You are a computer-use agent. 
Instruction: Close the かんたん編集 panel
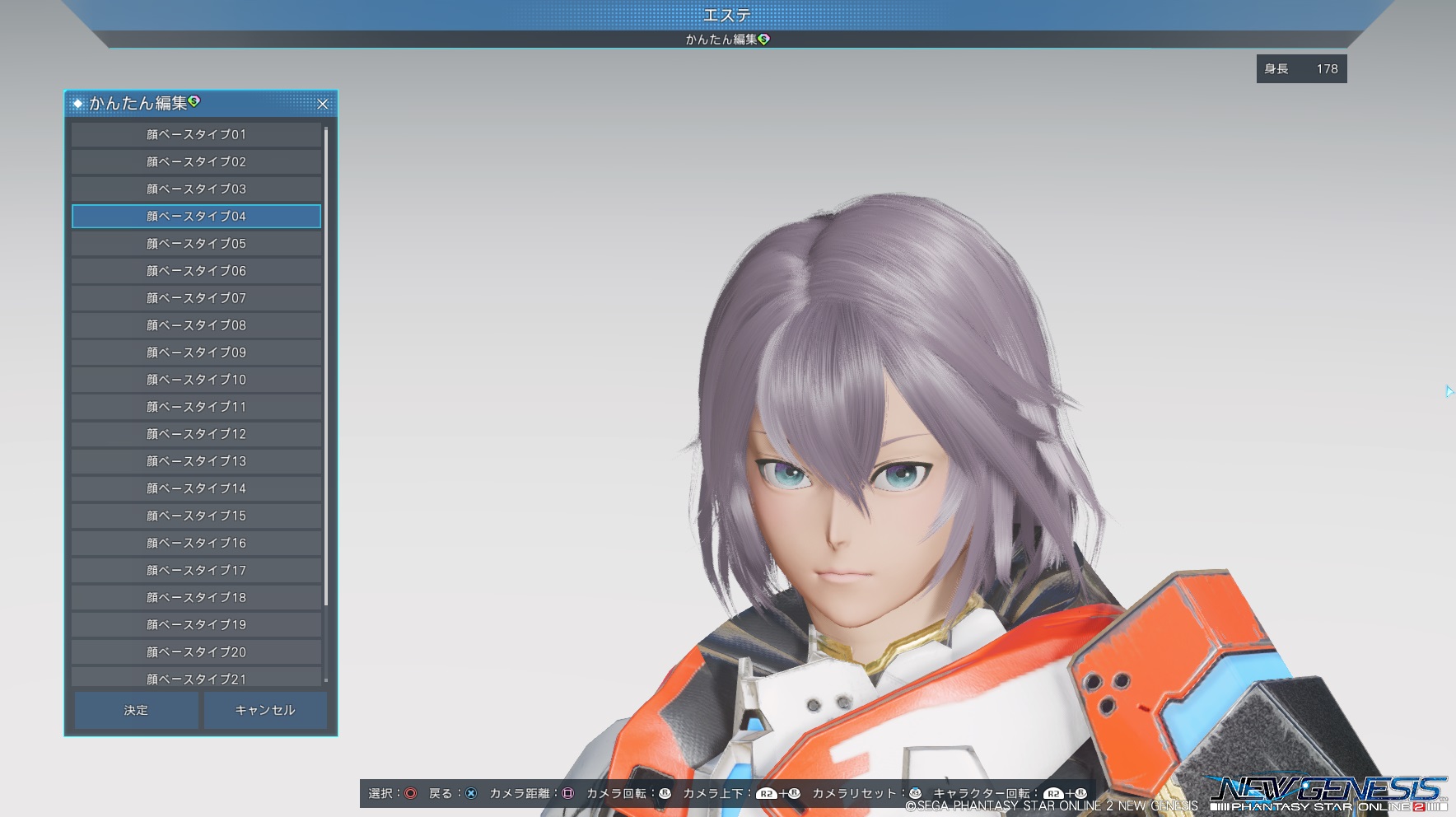(x=323, y=104)
